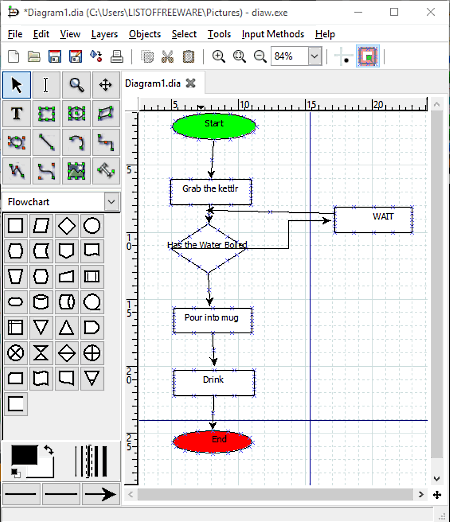This screenshot has width=450, height=522.
Task: Open the File menu
Action: (15, 34)
